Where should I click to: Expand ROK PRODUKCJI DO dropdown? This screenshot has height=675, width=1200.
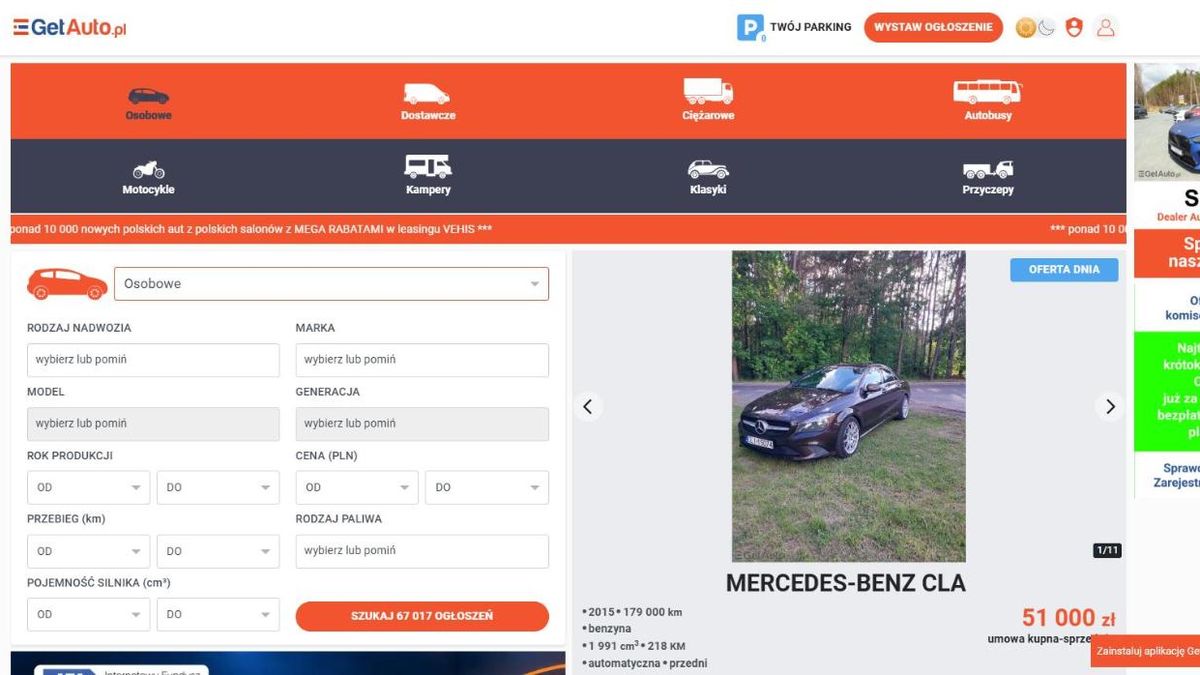[218, 488]
